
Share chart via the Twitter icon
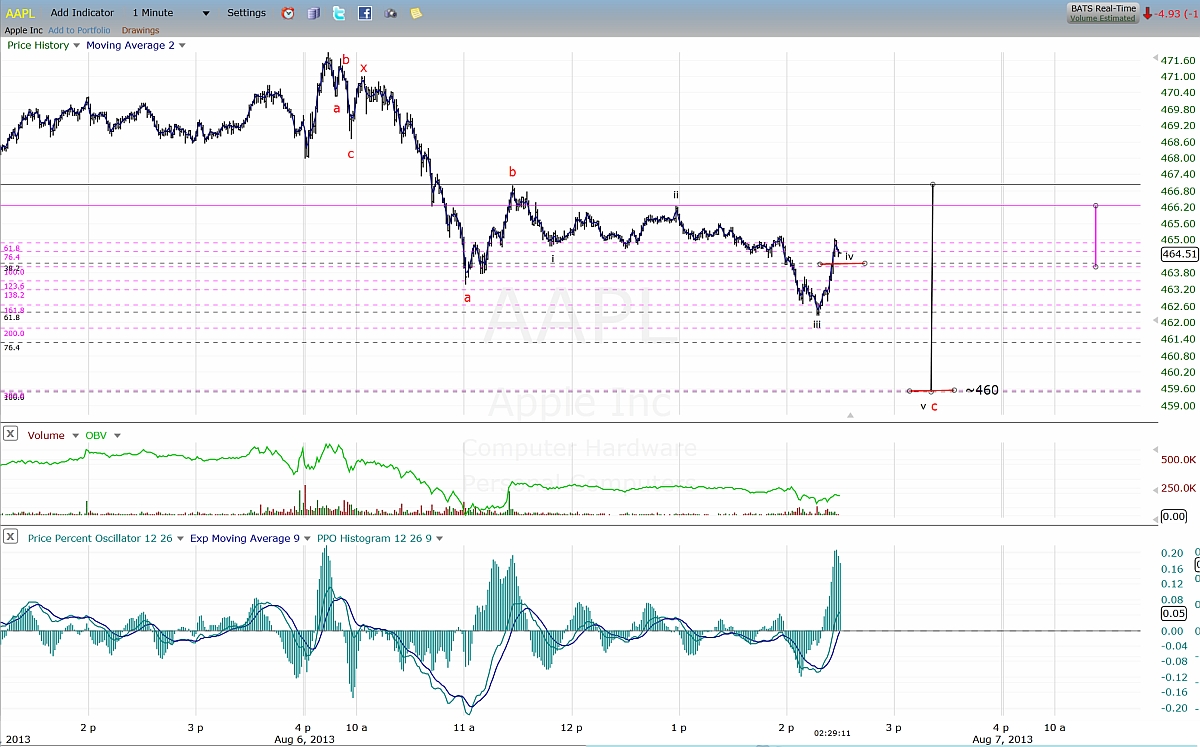tap(339, 13)
